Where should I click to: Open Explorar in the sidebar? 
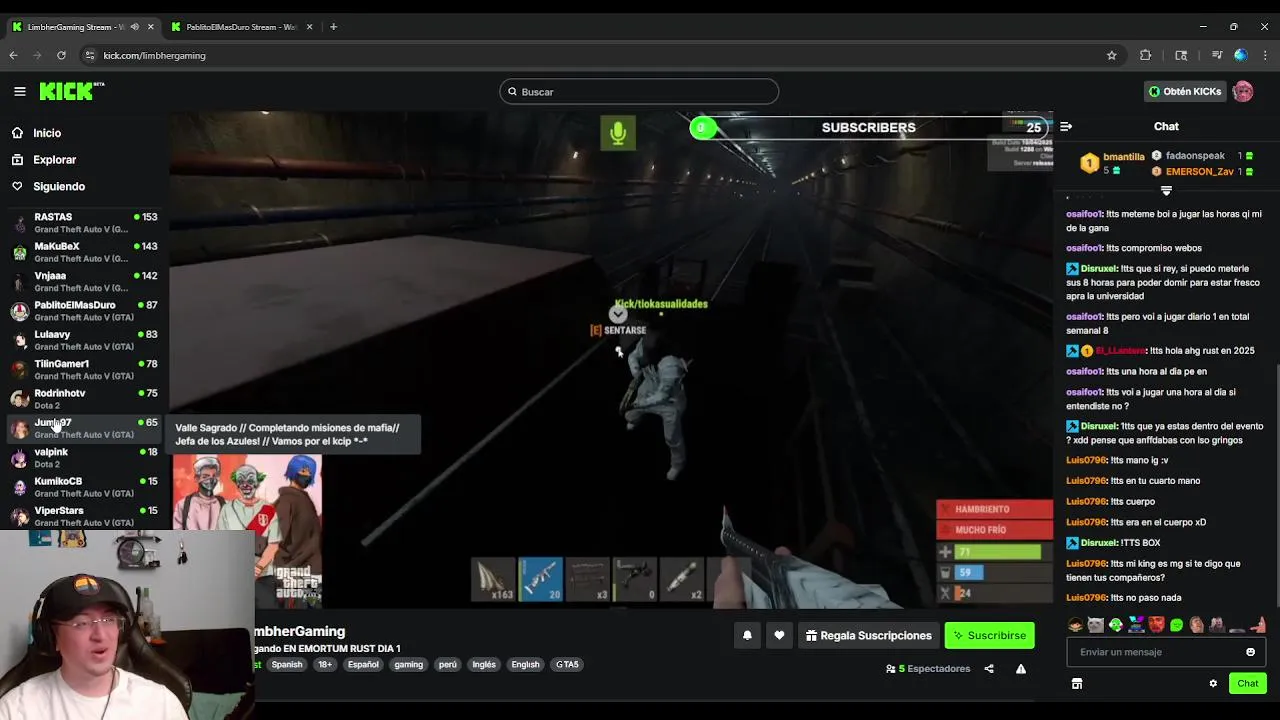pyautogui.click(x=55, y=160)
